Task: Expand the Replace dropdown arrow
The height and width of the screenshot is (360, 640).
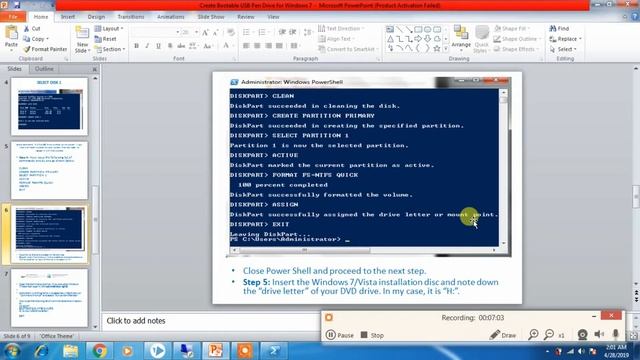Action: (580, 39)
